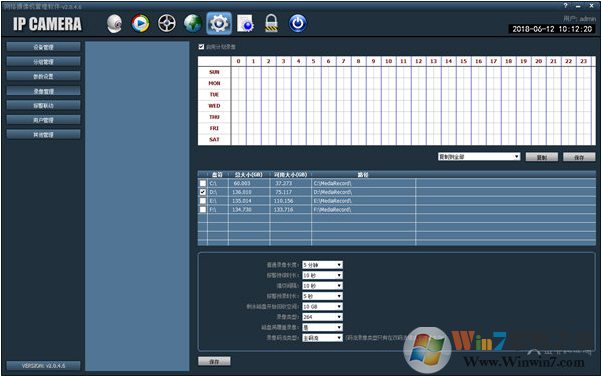601x376 pixels.
Task: Click the hour 17 column header
Action: click(494, 61)
